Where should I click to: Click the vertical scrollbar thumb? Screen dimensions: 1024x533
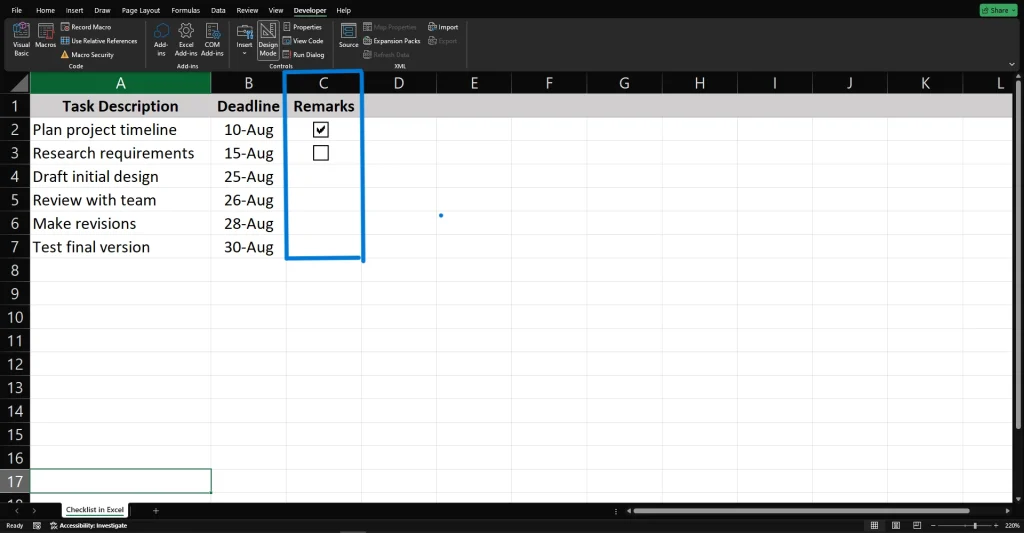click(1017, 254)
